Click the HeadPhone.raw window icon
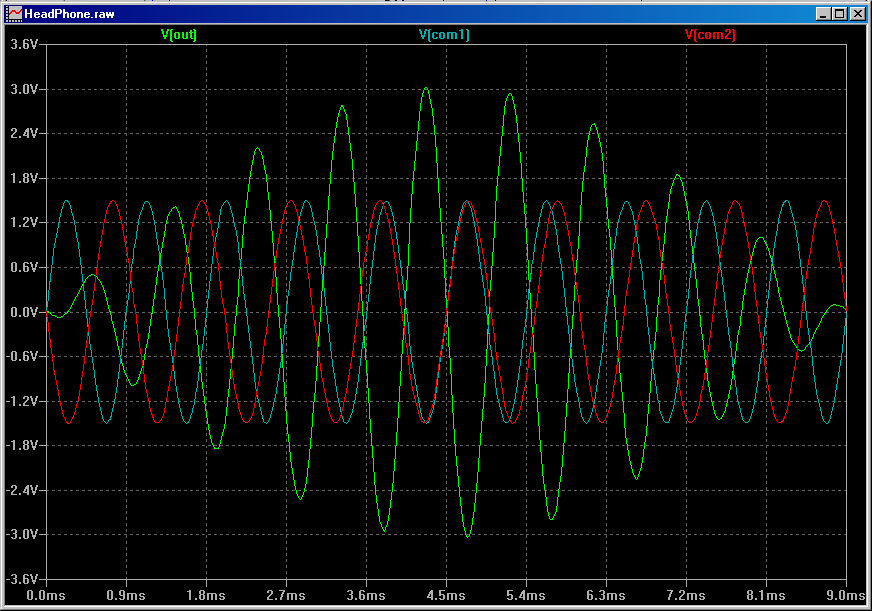 pos(14,14)
